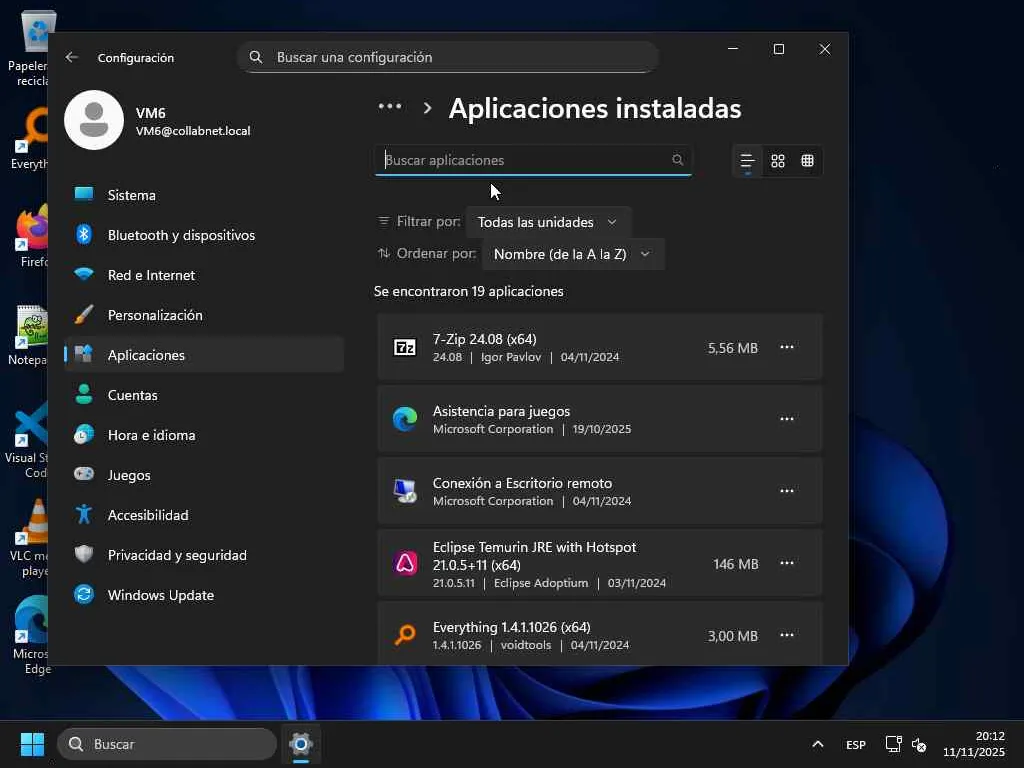Click the 146 MB size value
The height and width of the screenshot is (768, 1024).
735,564
